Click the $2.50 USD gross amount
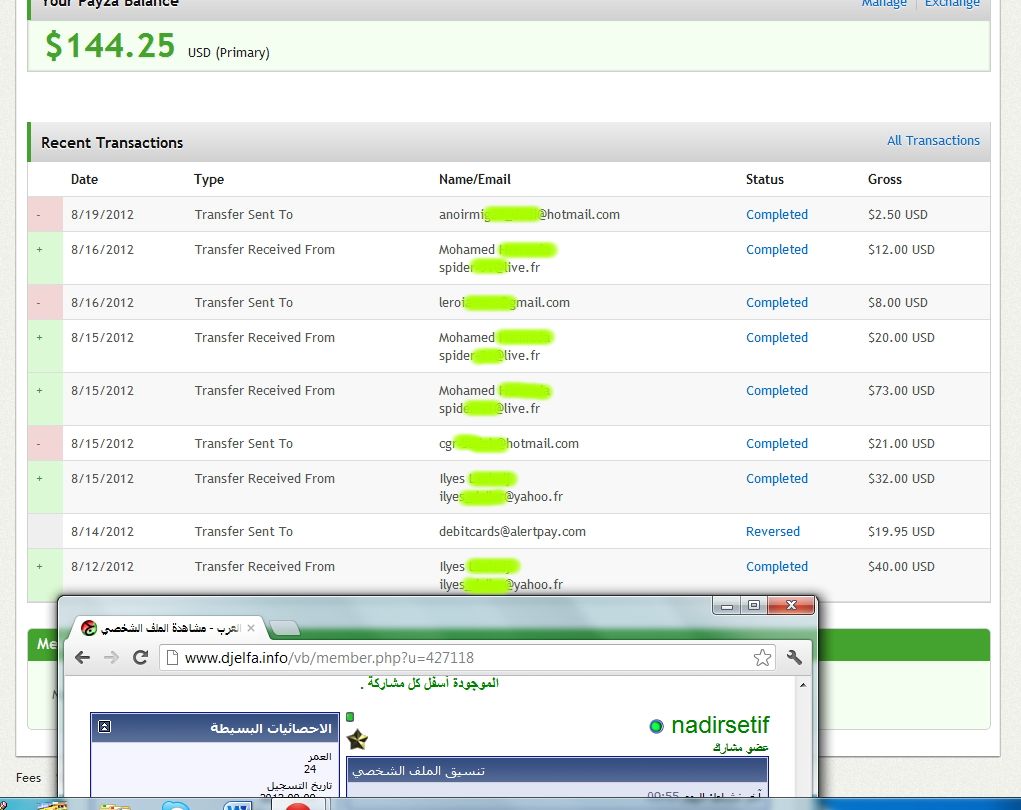The width and height of the screenshot is (1021, 810). 898,214
